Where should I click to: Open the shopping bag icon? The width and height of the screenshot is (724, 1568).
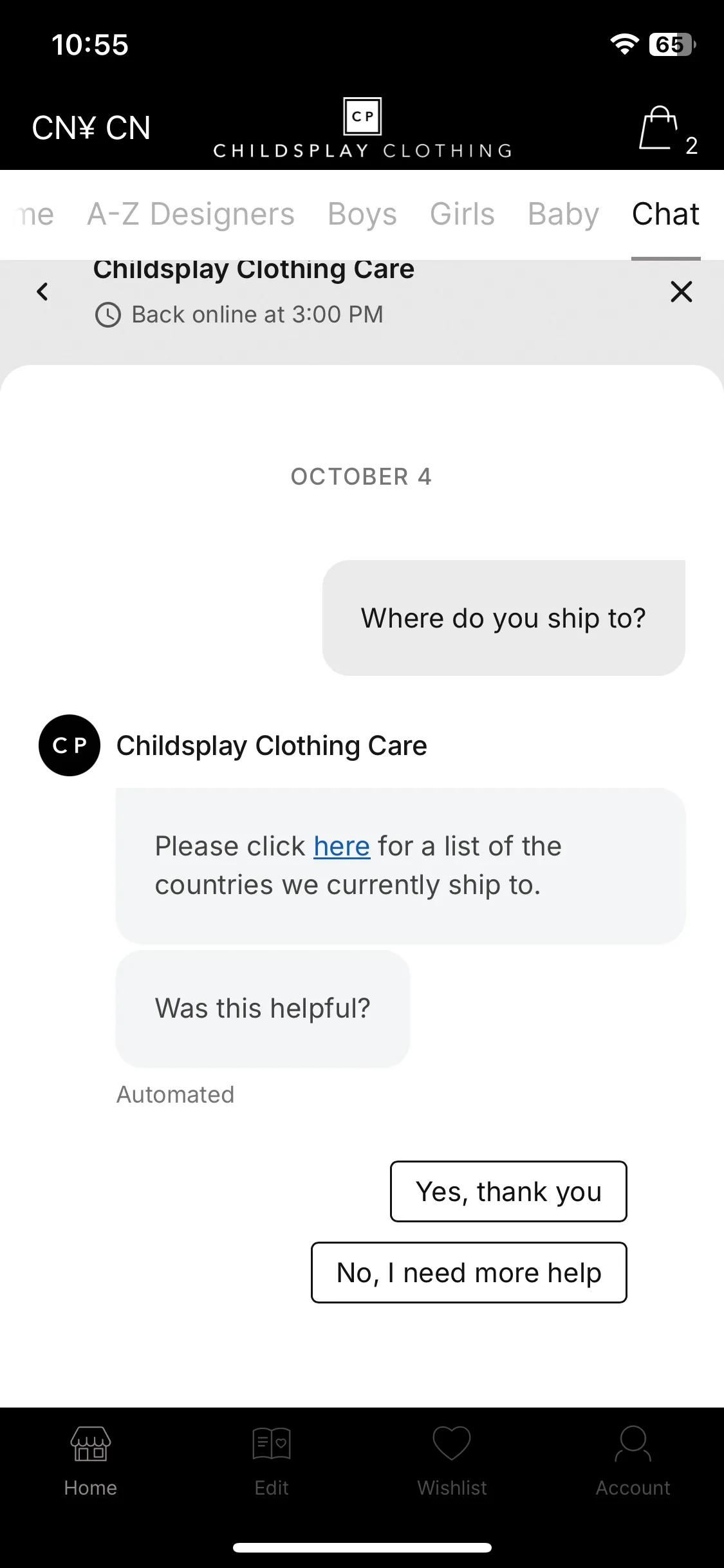point(658,127)
